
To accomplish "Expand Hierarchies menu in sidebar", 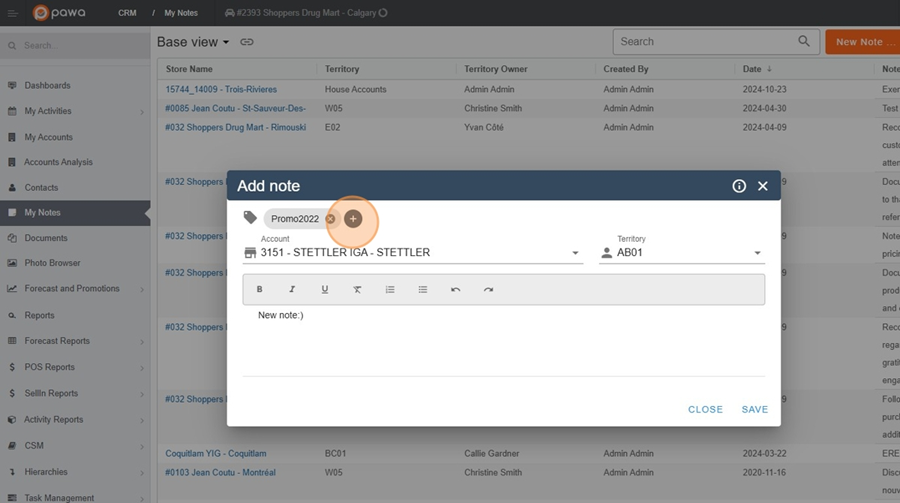I will (x=75, y=471).
